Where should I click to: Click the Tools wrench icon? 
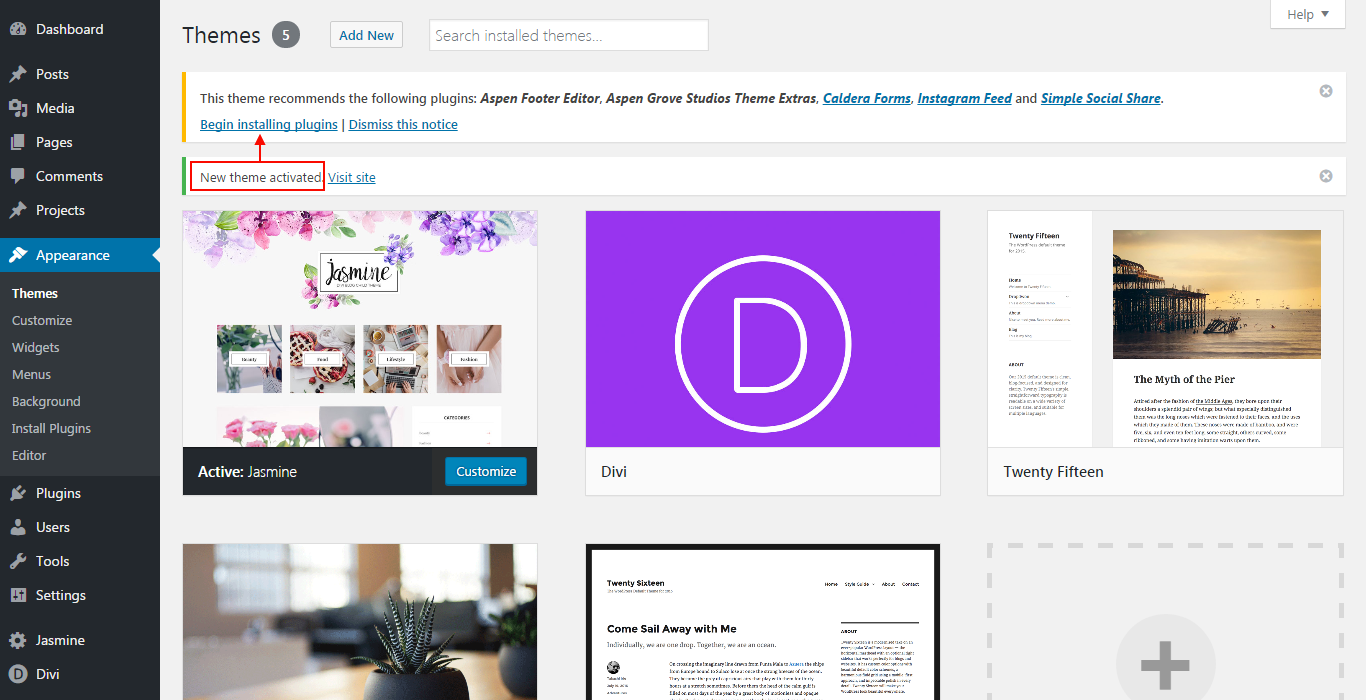(x=18, y=561)
